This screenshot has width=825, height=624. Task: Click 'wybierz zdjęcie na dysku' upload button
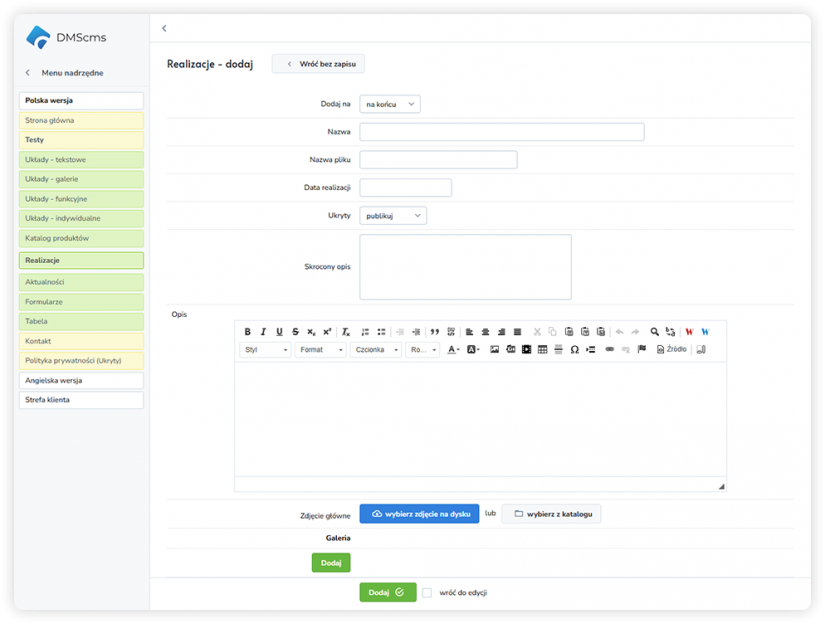tap(419, 513)
